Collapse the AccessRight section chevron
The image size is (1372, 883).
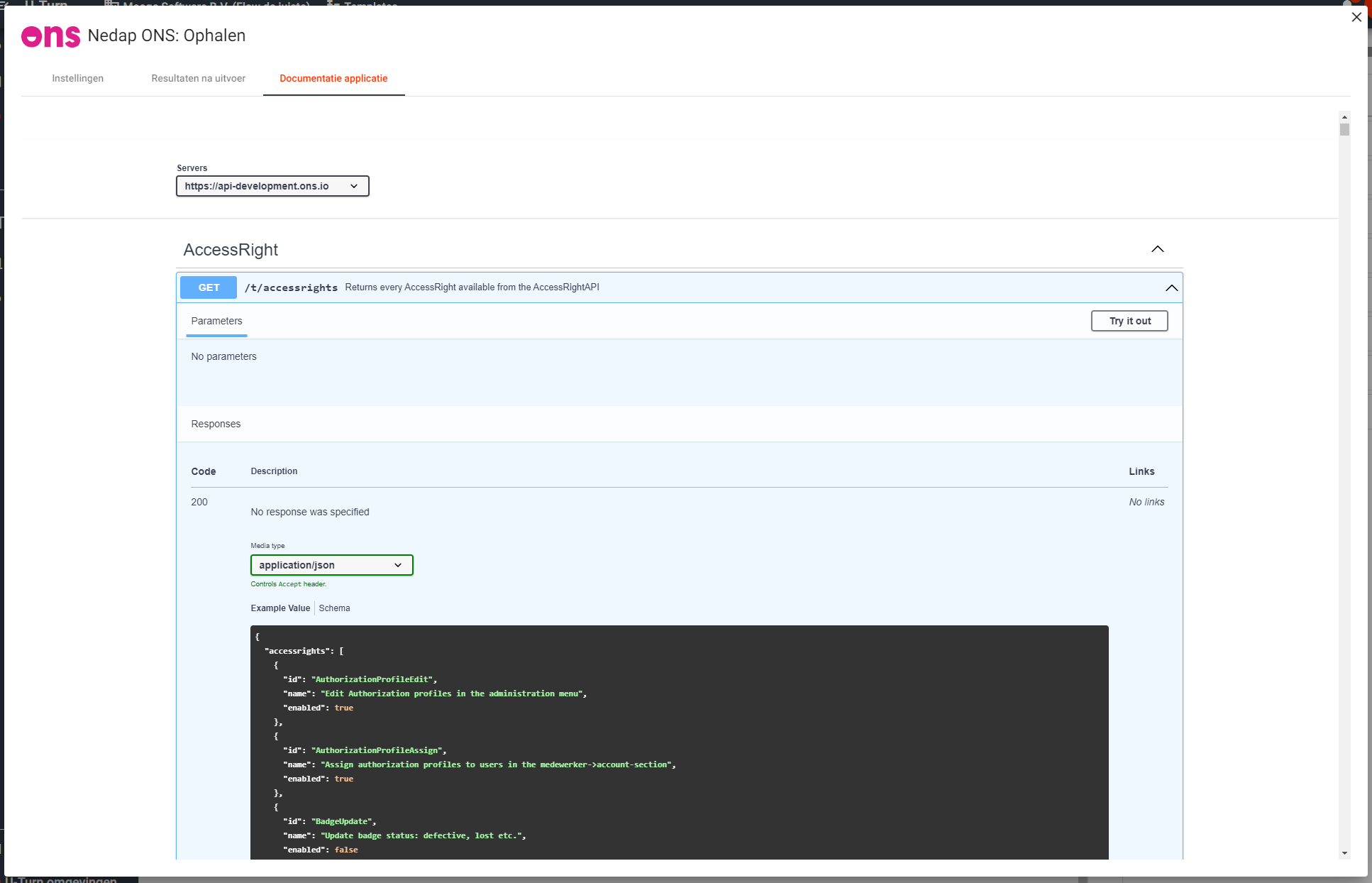[x=1157, y=249]
